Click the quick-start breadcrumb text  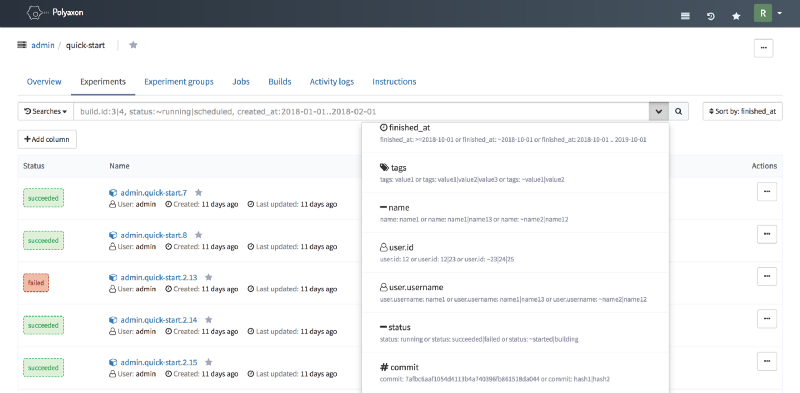tap(85, 45)
